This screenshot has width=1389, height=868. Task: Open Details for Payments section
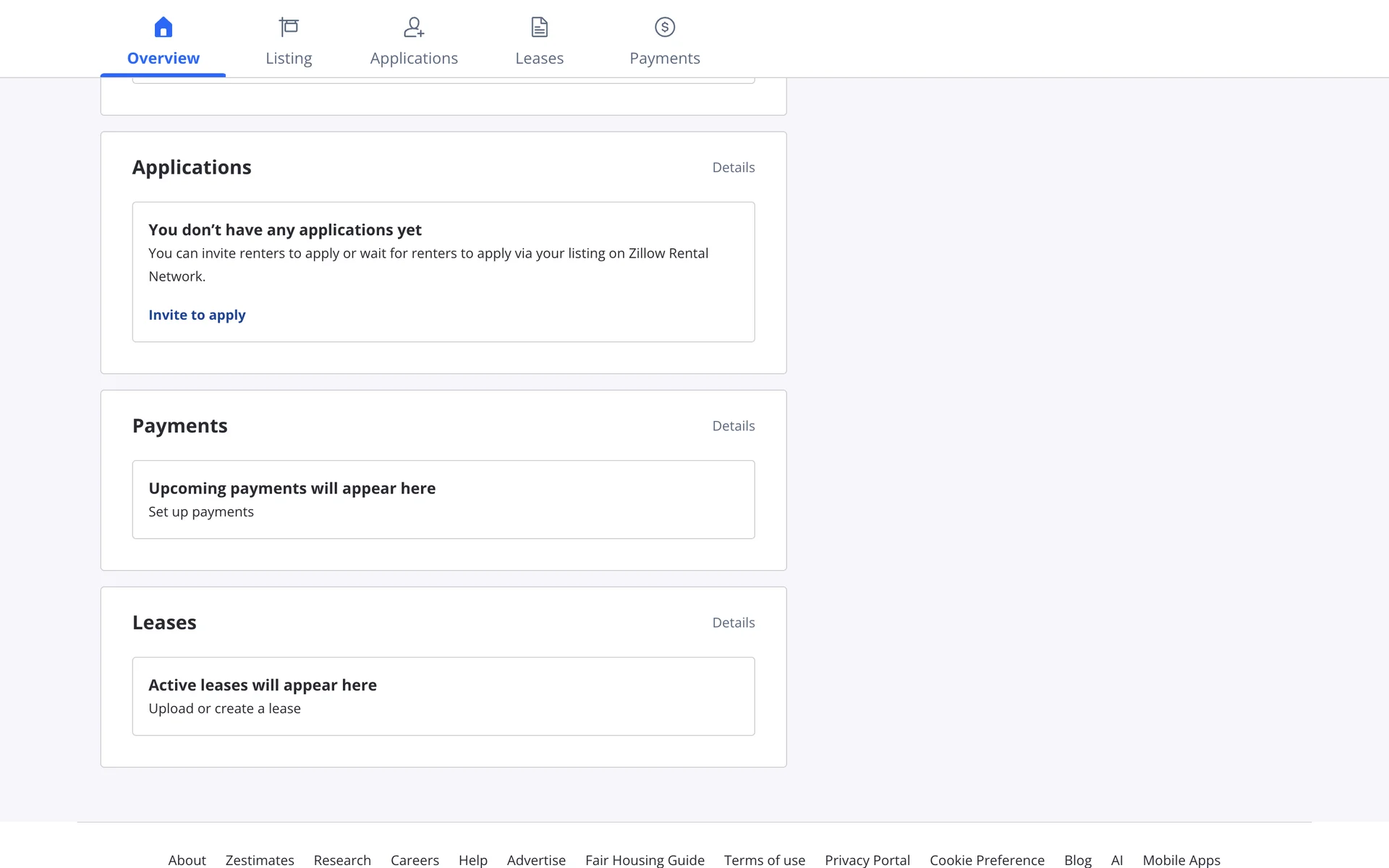[733, 426]
